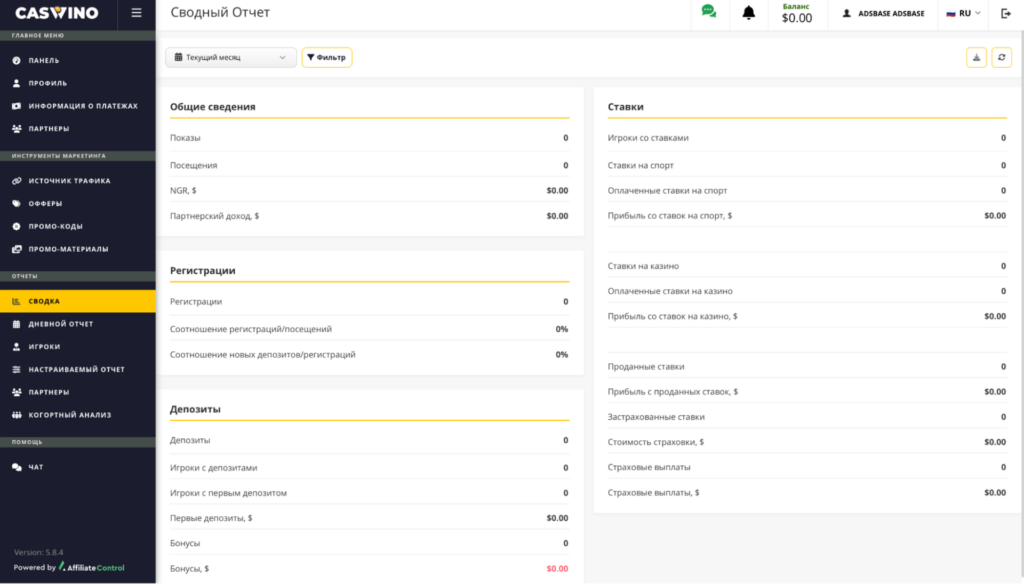Click the Сводный Отчет page title
This screenshot has height=584, width=1024.
click(x=220, y=12)
